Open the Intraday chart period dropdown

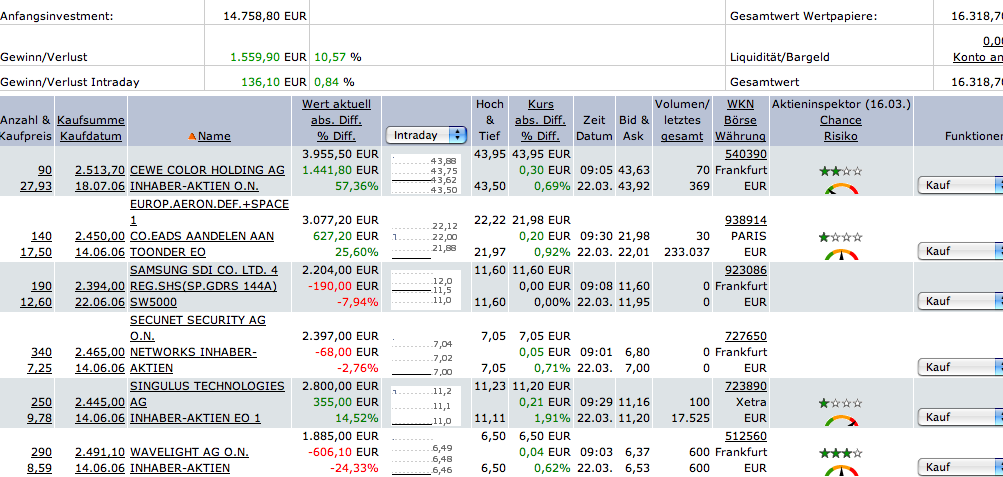pyautogui.click(x=426, y=134)
